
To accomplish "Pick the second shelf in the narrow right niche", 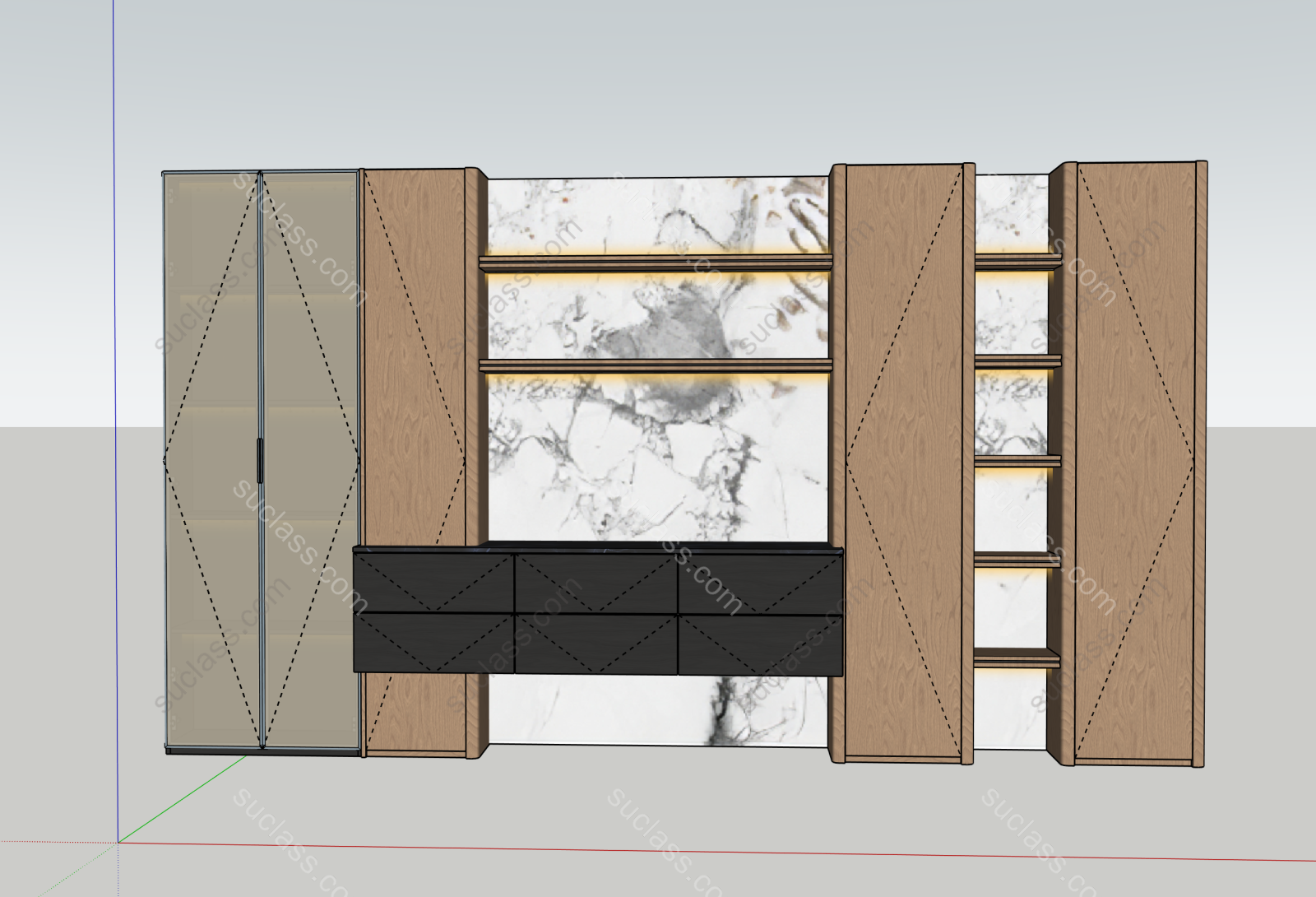I will pyautogui.click(x=1018, y=362).
